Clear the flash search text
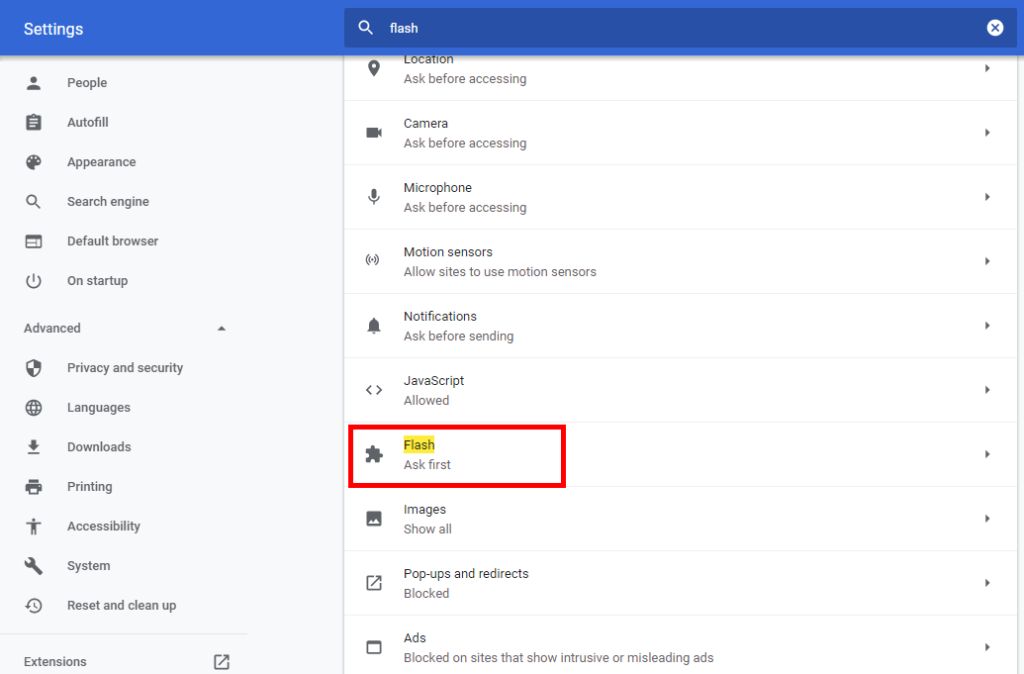Image resolution: width=1024 pixels, height=674 pixels. pyautogui.click(x=995, y=27)
